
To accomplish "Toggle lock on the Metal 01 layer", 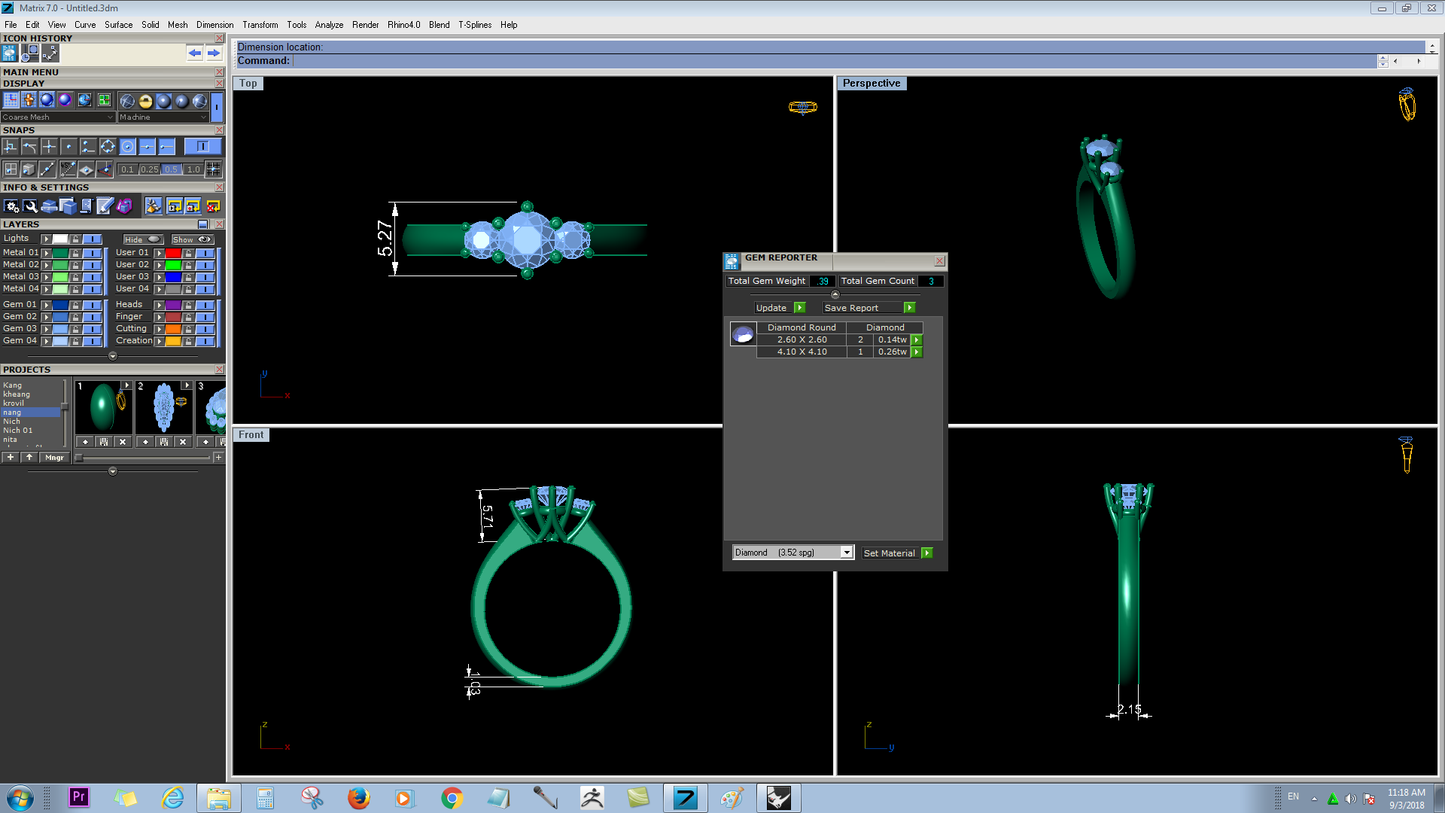I will (75, 253).
